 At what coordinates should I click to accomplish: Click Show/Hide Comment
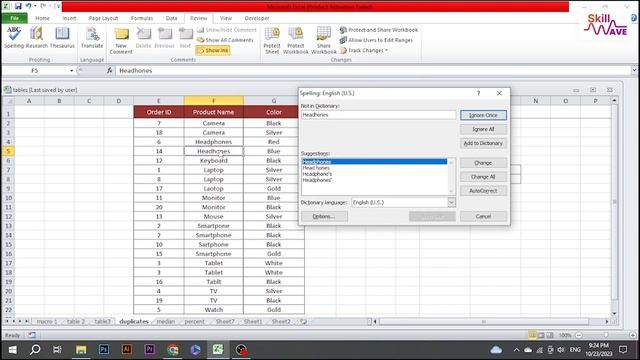pos(227,30)
